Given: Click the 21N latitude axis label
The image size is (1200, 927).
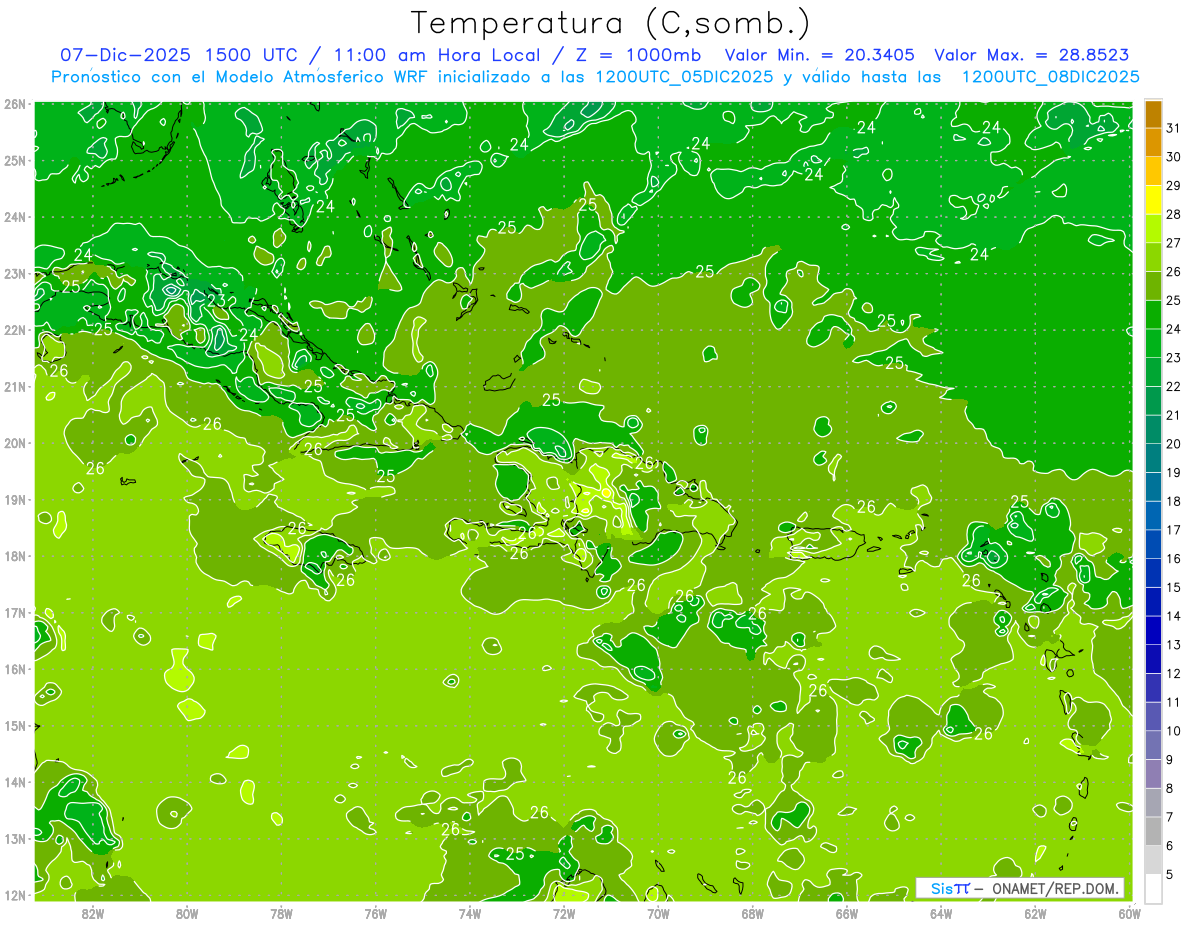Looking at the screenshot, I should (15, 386).
